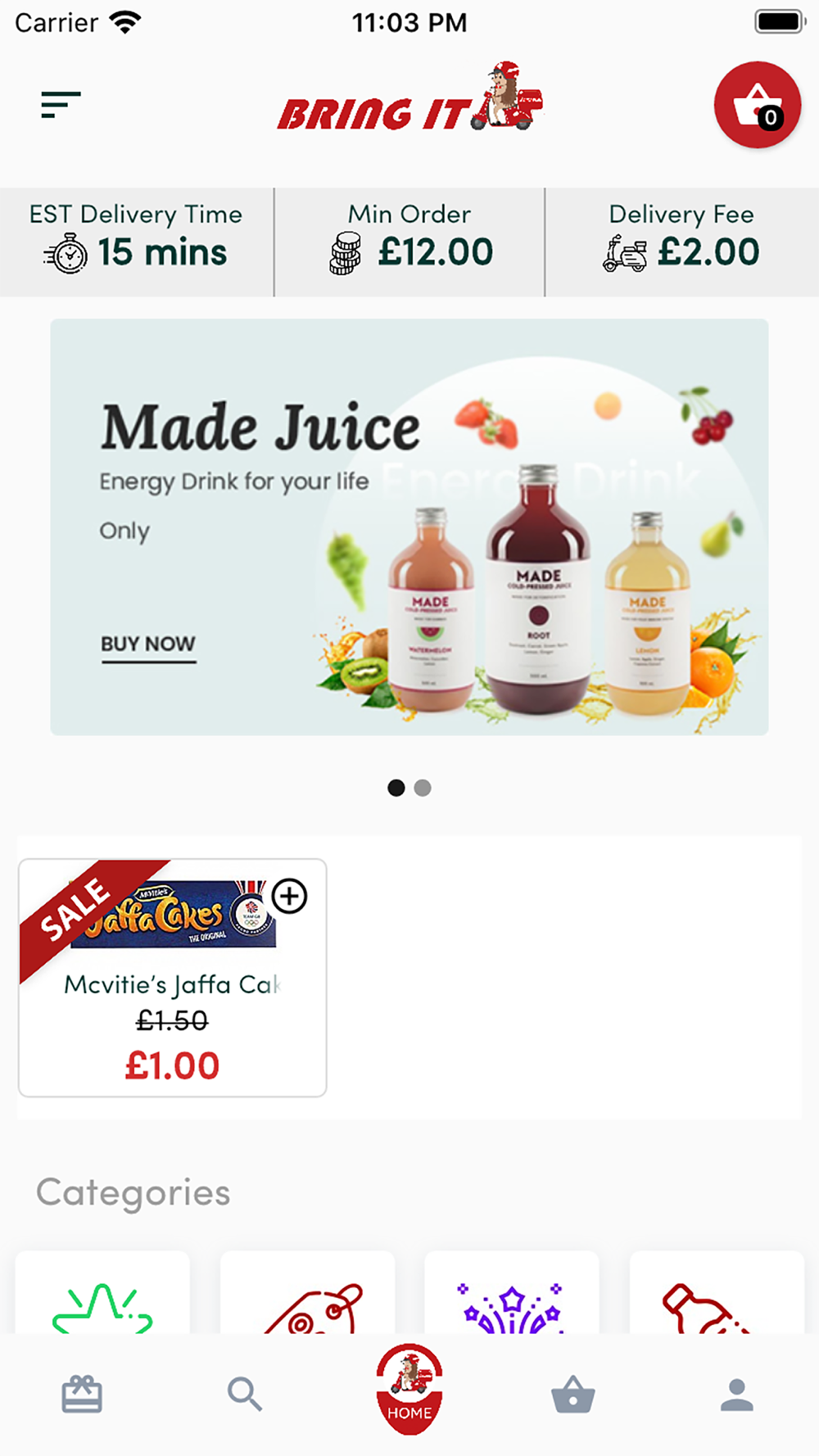Open the profile account tab icon
Screen dimensions: 819x1456
pyautogui.click(x=737, y=1395)
